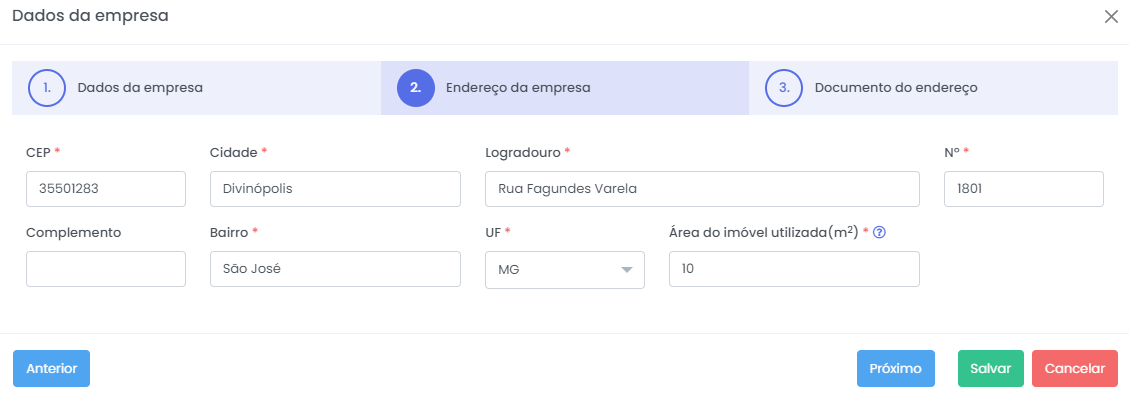This screenshot has height=397, width=1129.
Task: Open the UF dropdown arrow
Action: (626, 269)
